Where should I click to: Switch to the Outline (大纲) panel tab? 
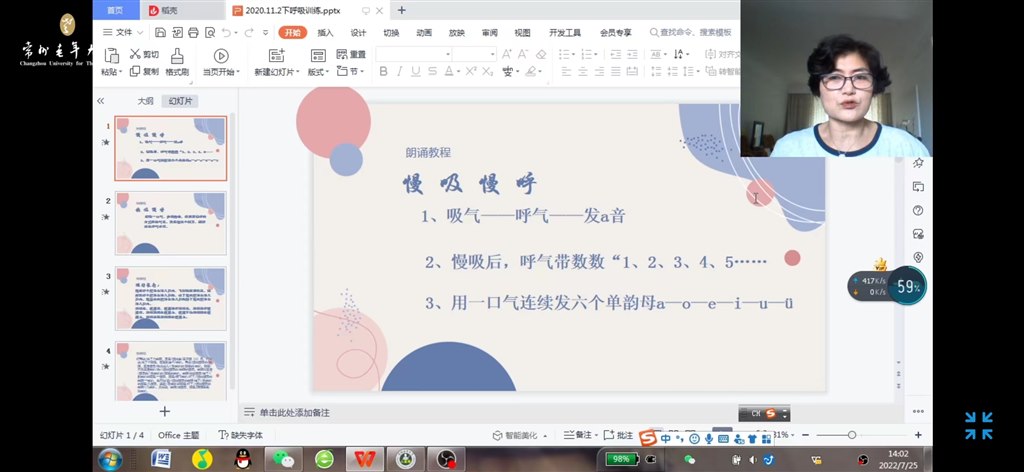pos(146,101)
